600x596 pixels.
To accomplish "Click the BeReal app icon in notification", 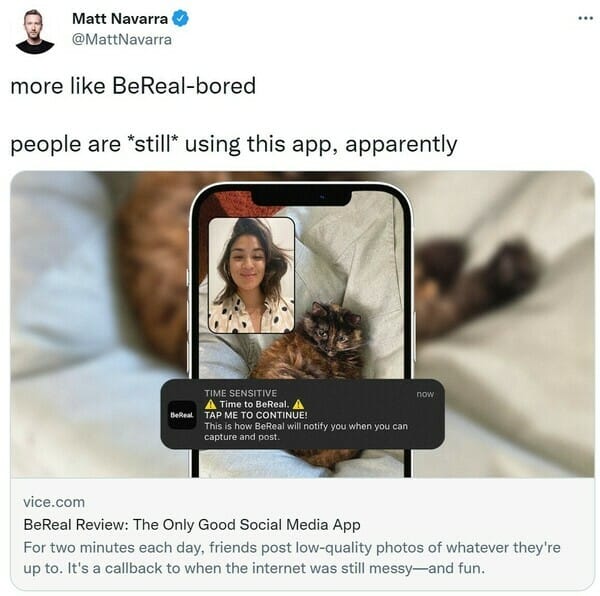I will tap(182, 415).
